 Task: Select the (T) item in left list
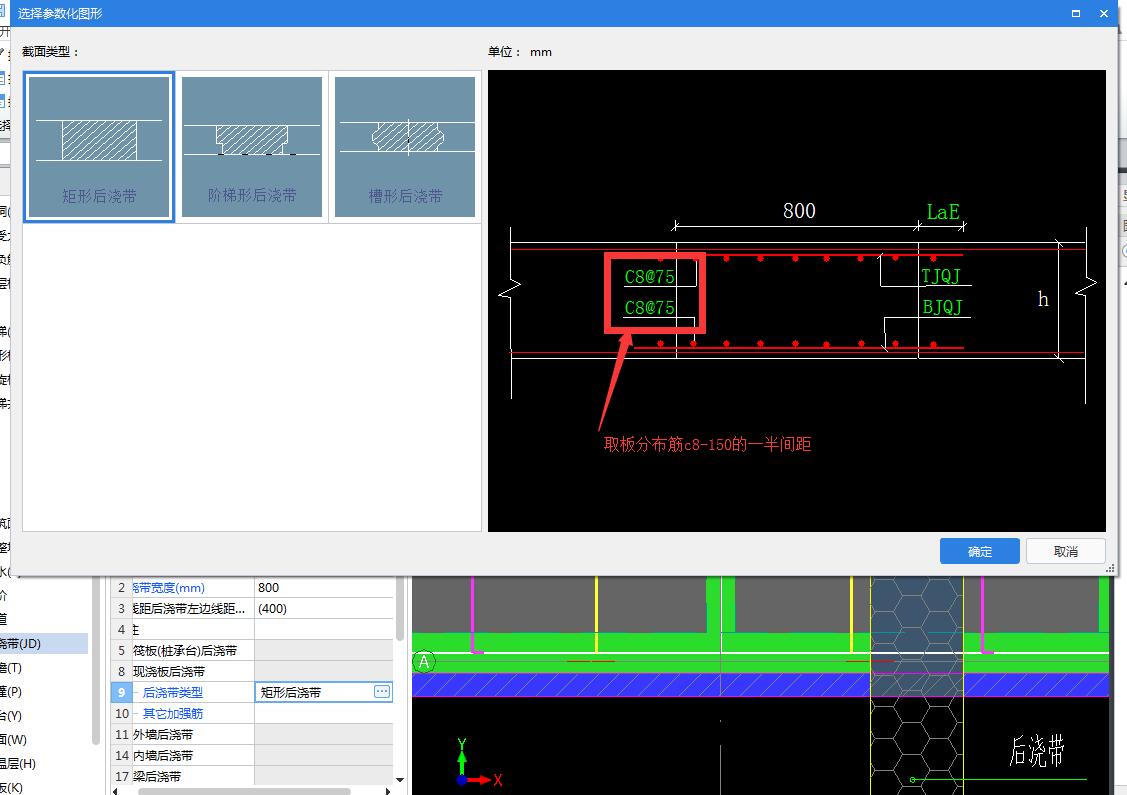point(11,667)
